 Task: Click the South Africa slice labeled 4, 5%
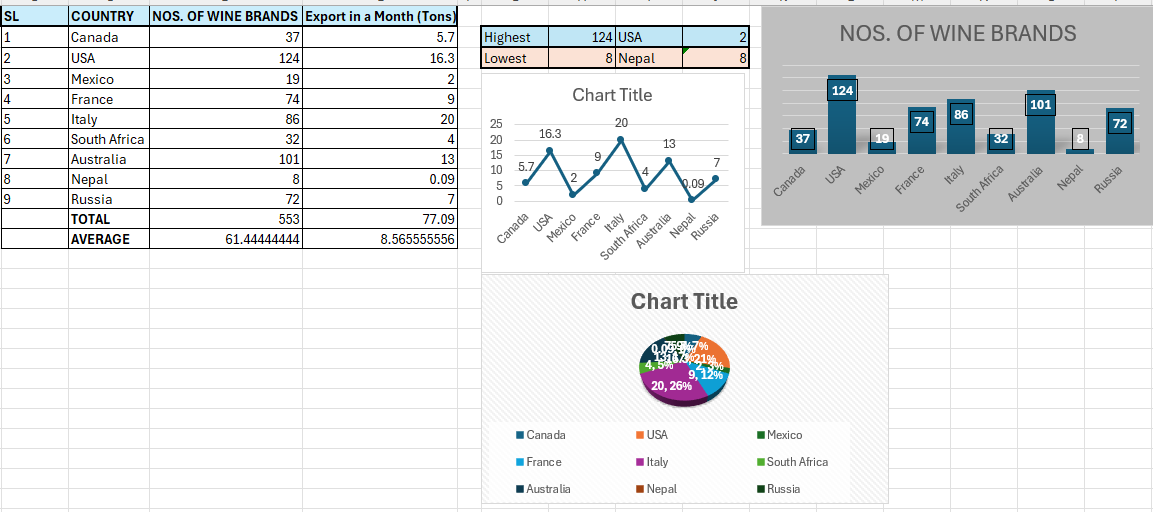659,365
